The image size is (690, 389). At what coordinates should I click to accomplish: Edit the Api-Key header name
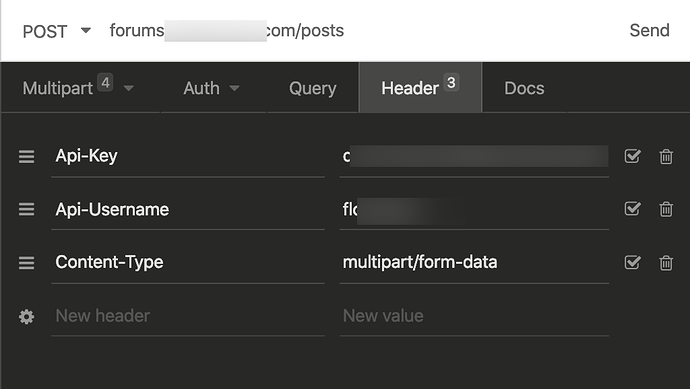click(188, 156)
